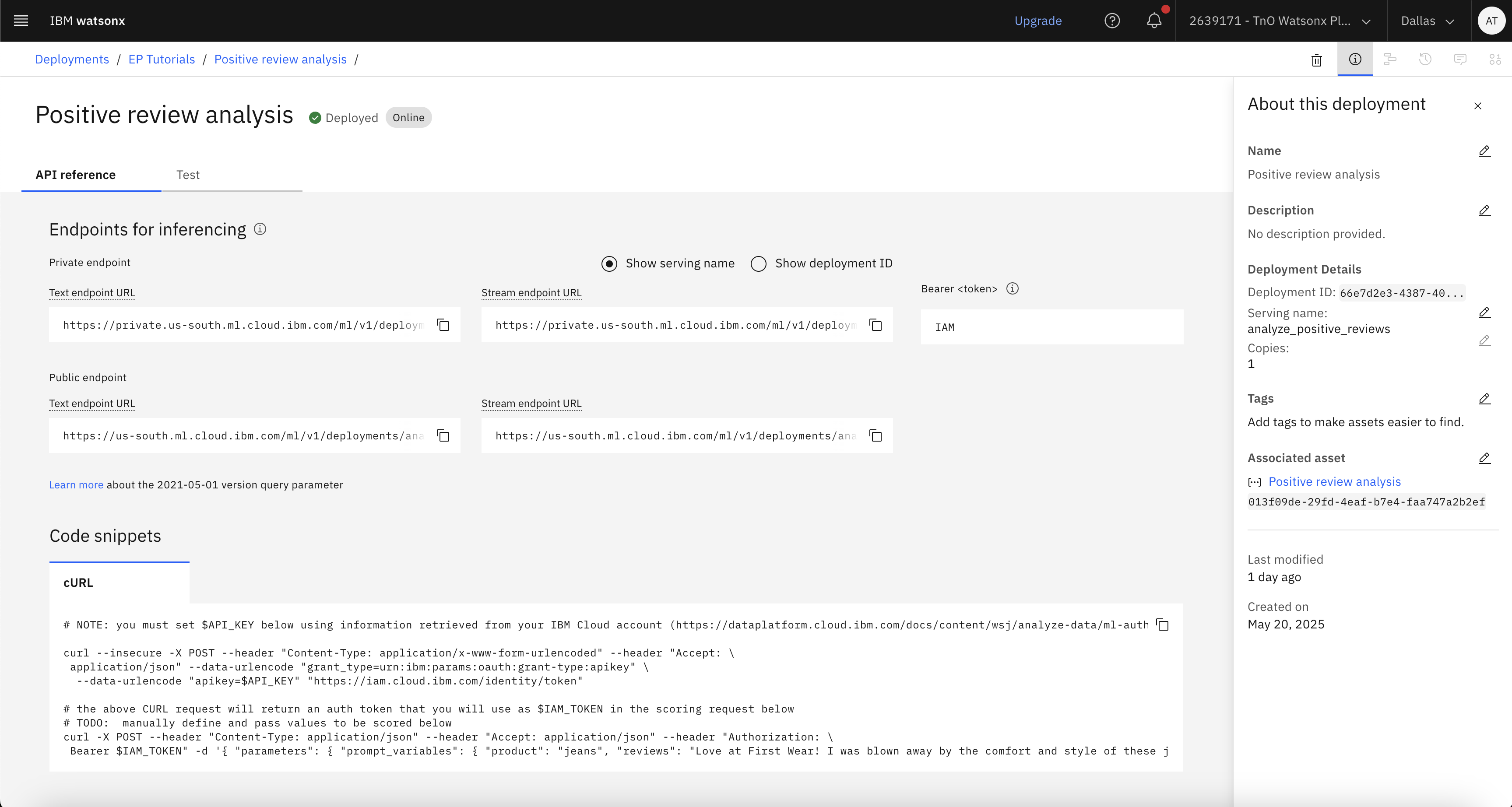Click the analyze_positive_reviews serving name

[x=1319, y=329]
